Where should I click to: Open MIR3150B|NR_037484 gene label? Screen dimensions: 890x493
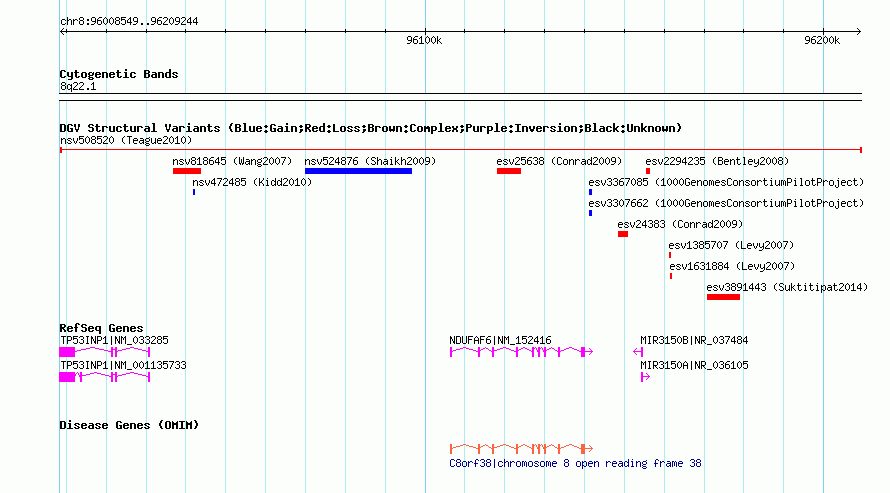click(694, 340)
